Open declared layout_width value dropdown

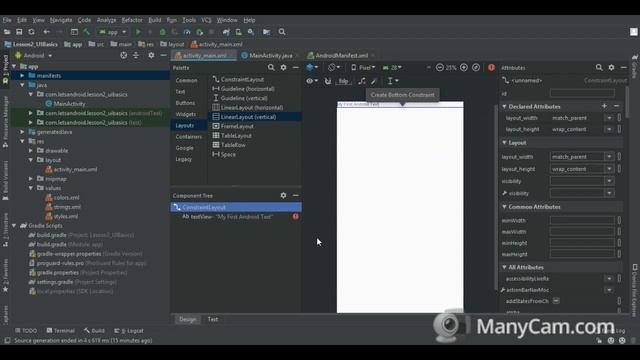pos(609,118)
